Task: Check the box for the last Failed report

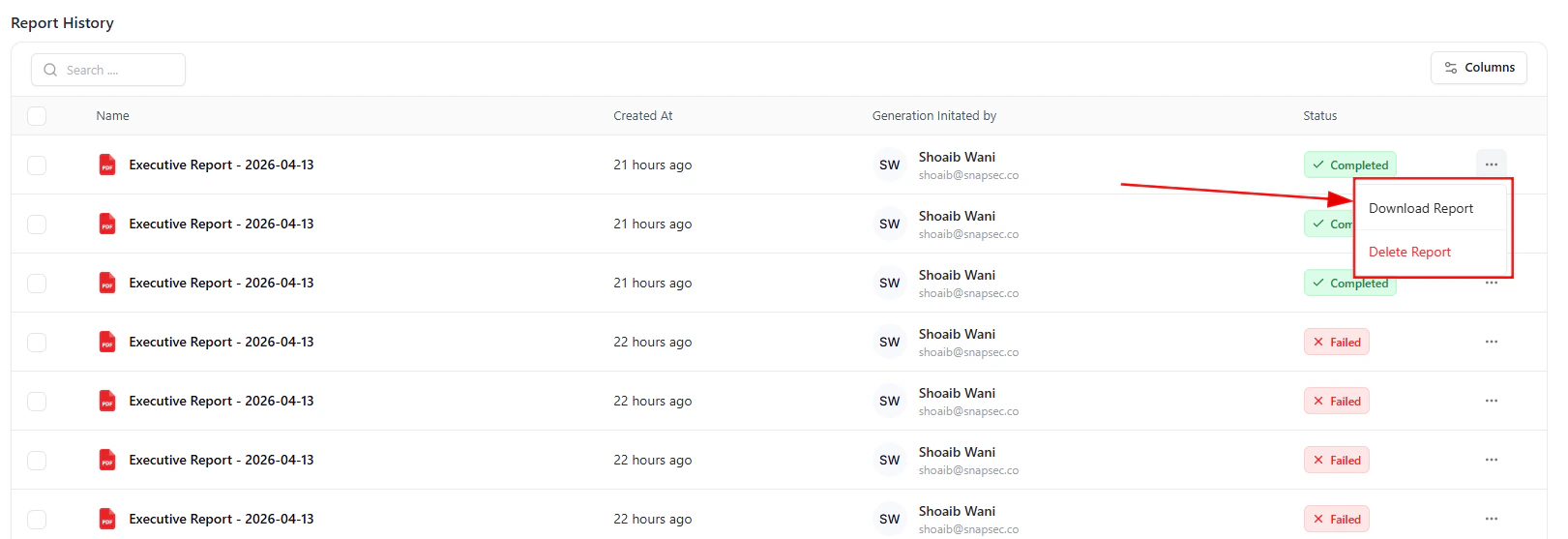Action: [x=37, y=520]
